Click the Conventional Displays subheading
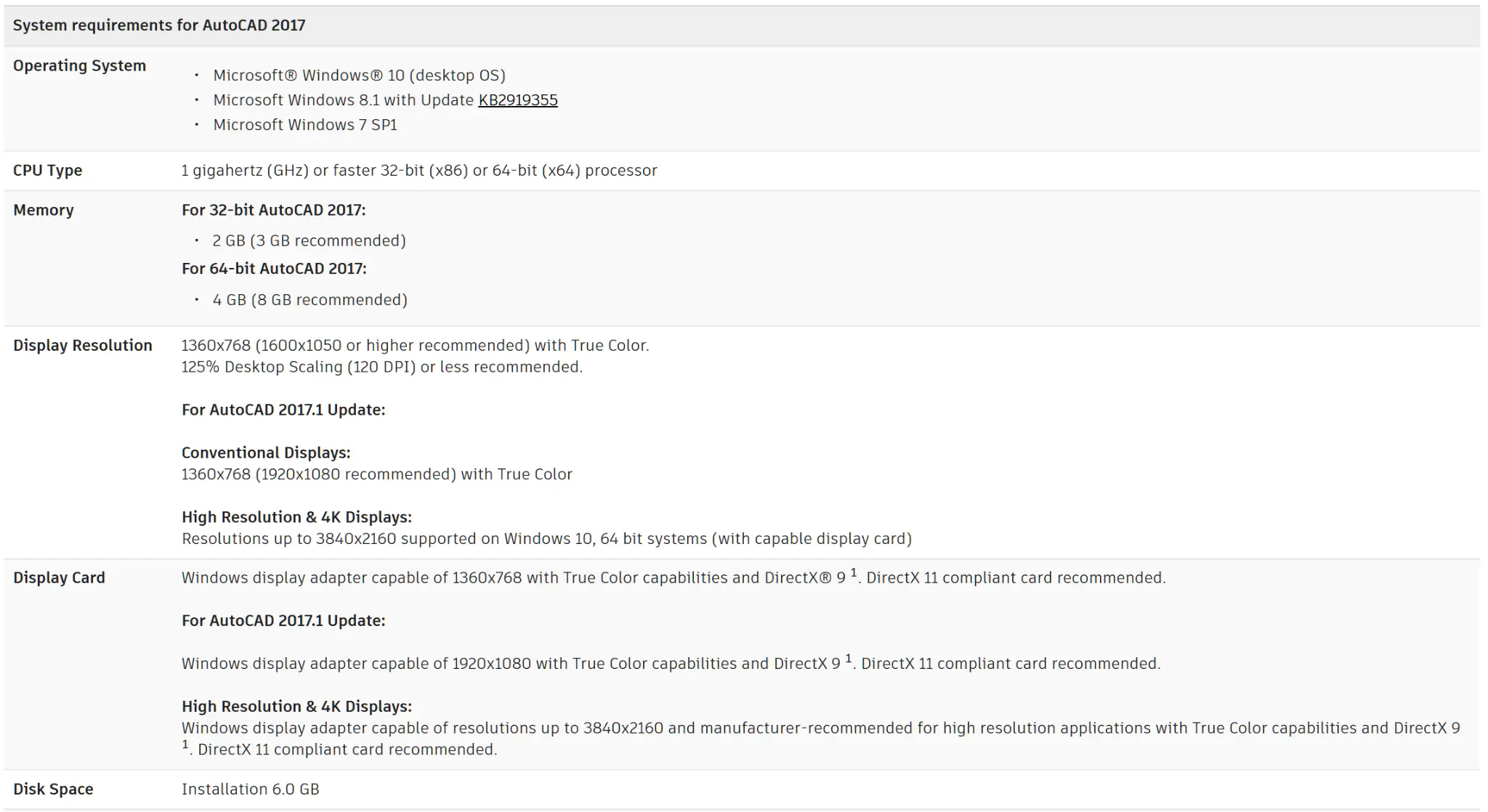Viewport: 1488px width, 812px height. (x=266, y=453)
